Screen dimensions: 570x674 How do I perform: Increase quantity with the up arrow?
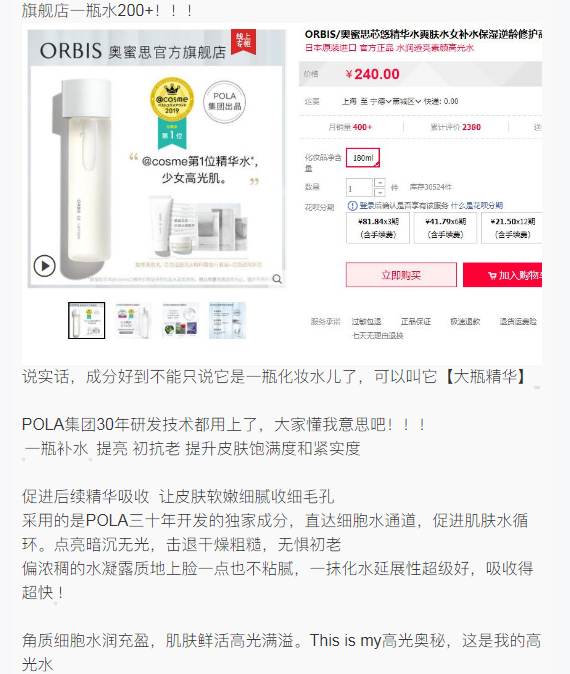coord(380,183)
